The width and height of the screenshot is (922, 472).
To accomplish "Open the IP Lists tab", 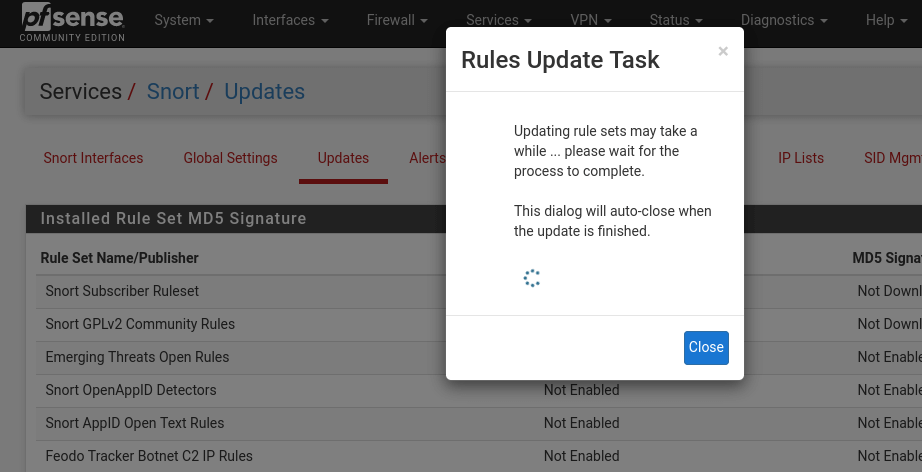I will coord(801,158).
